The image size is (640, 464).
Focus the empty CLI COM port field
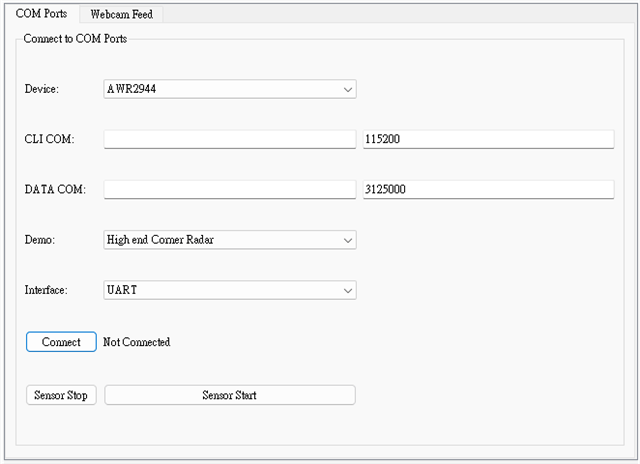tap(230, 139)
